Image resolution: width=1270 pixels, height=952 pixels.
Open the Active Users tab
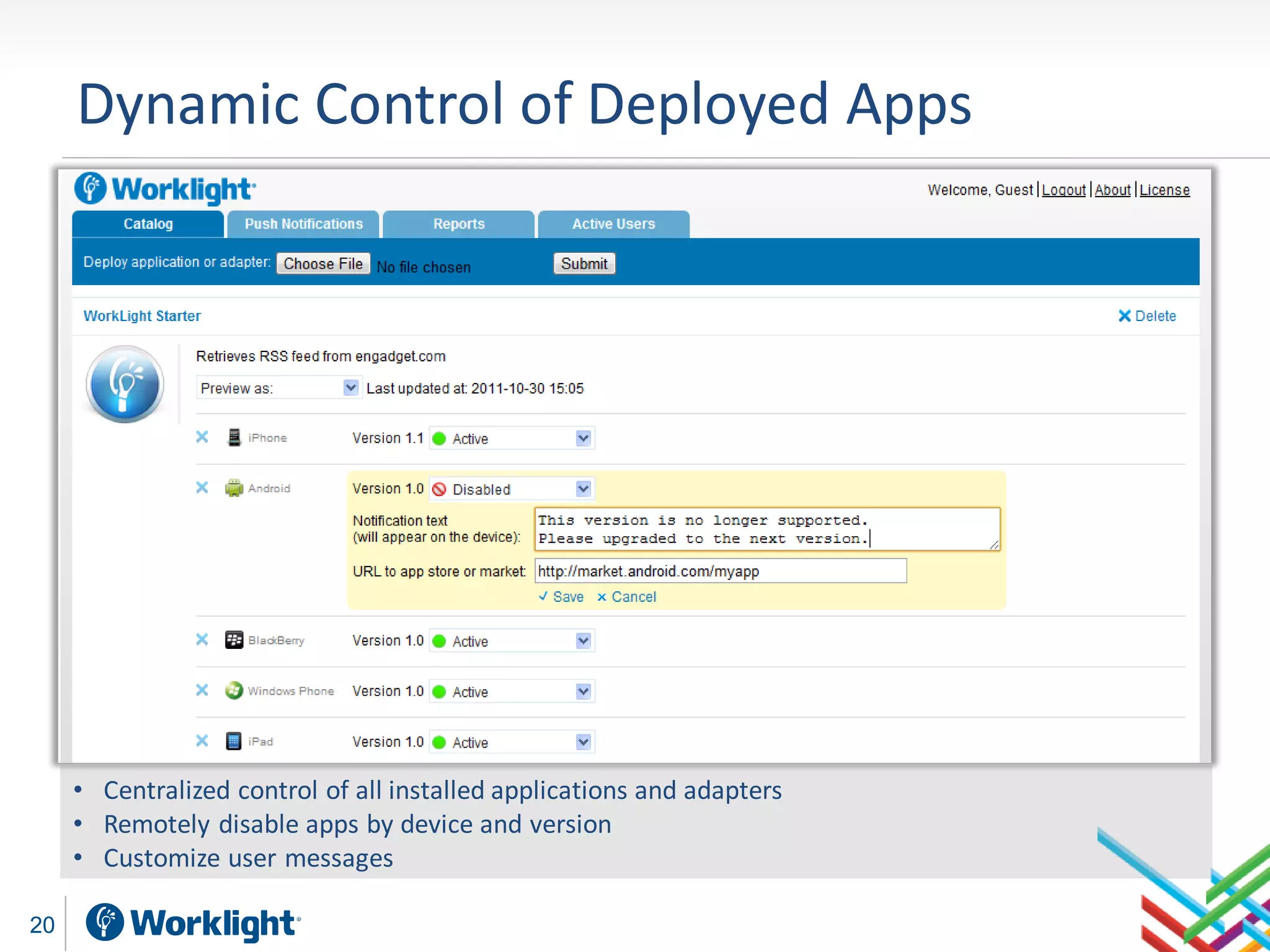(x=614, y=224)
